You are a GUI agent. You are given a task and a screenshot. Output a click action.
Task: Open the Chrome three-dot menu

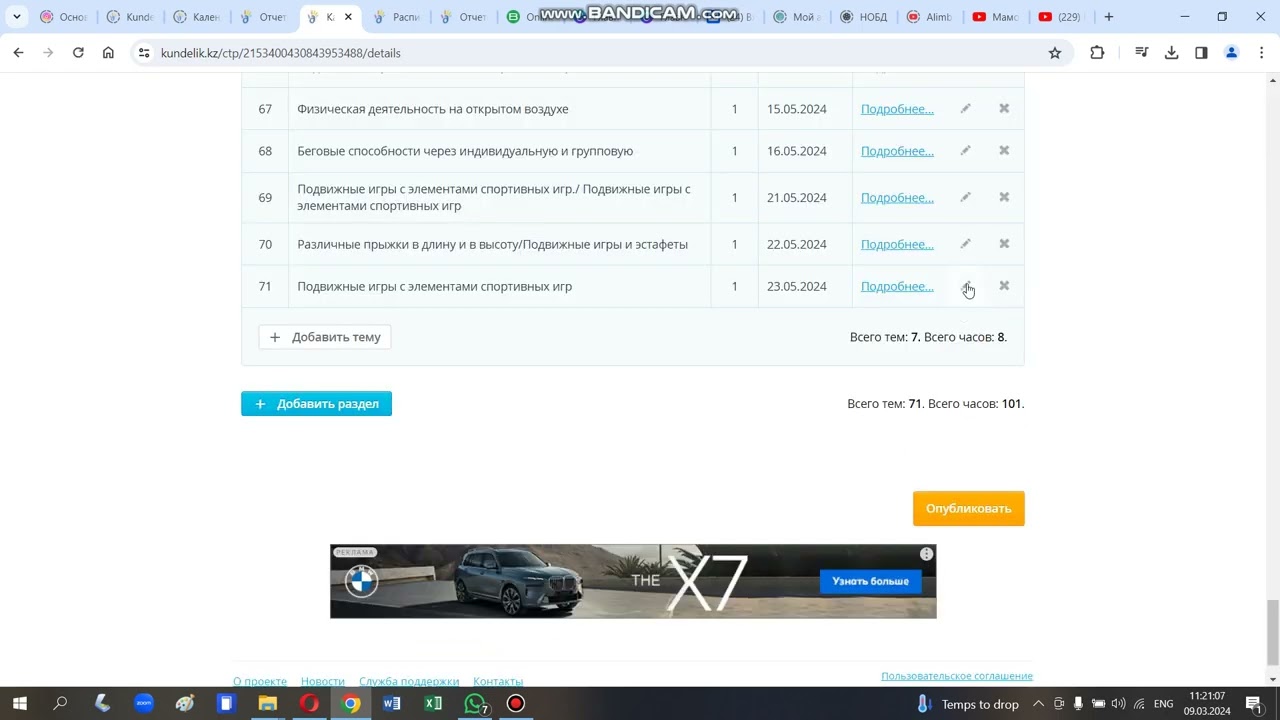[1261, 53]
